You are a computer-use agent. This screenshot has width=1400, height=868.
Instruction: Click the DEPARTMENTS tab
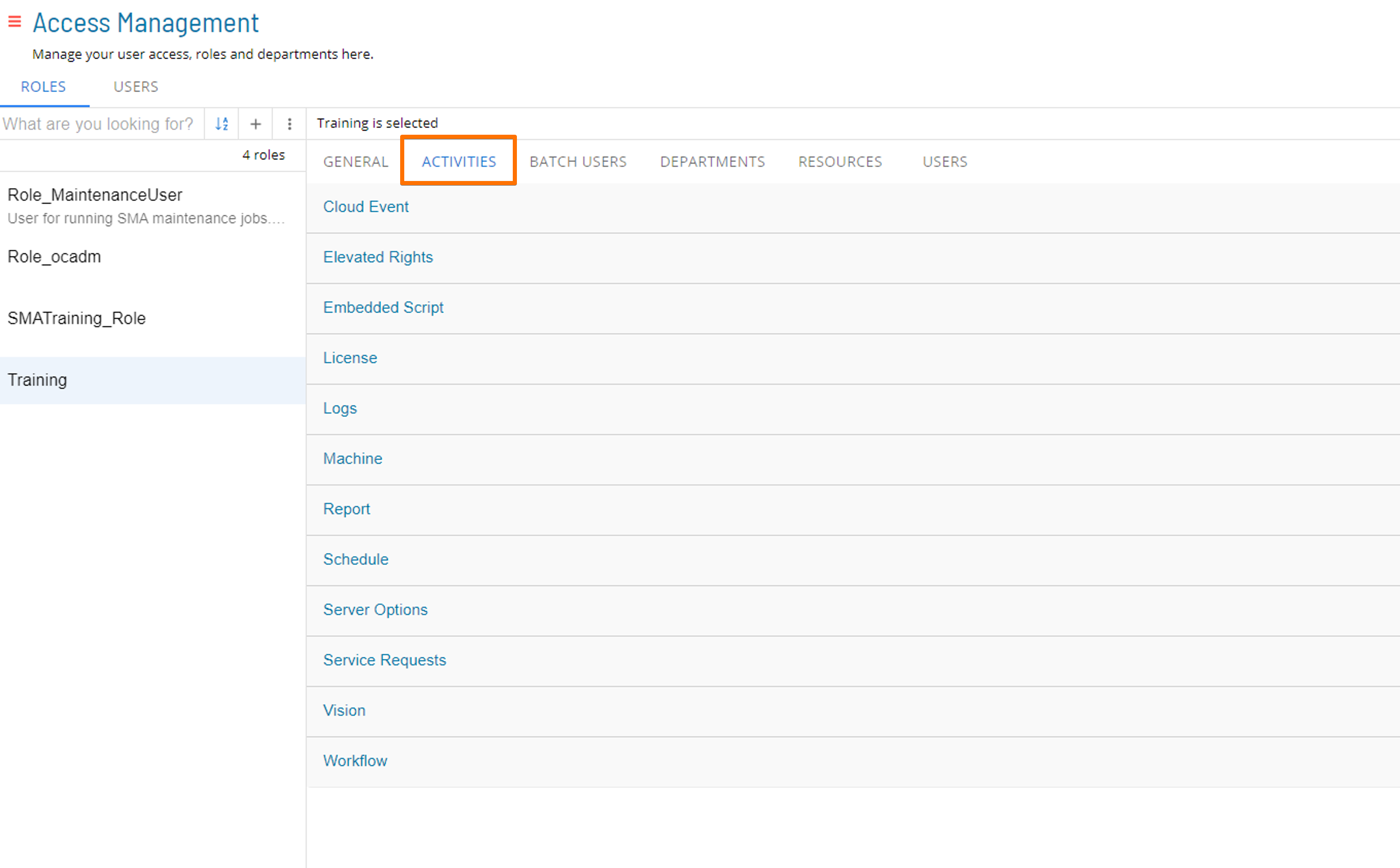(x=712, y=161)
